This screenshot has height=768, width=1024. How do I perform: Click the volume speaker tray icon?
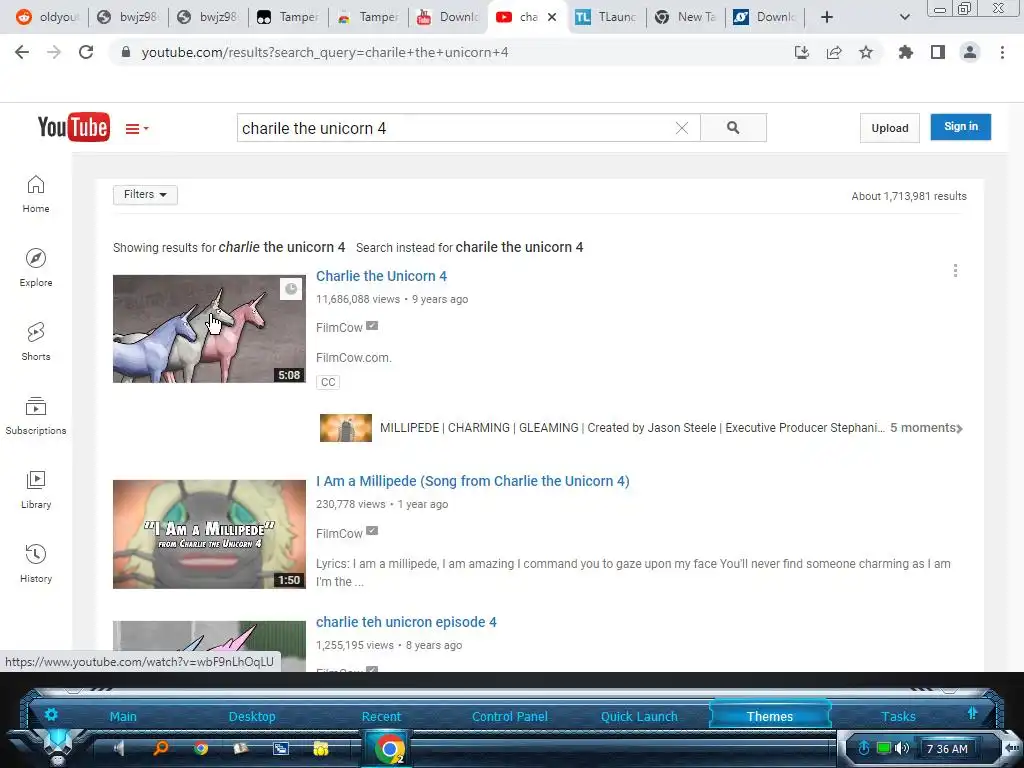pyautogui.click(x=903, y=748)
